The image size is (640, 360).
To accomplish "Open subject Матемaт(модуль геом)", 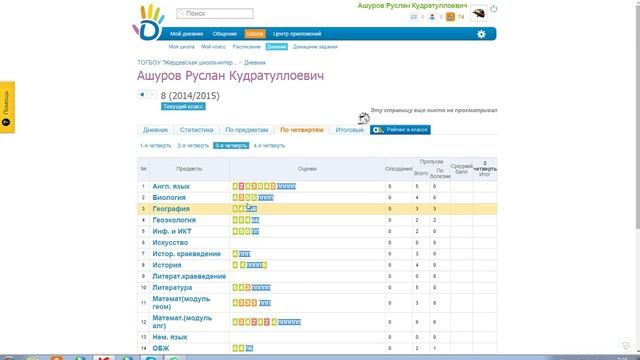I will (181, 303).
